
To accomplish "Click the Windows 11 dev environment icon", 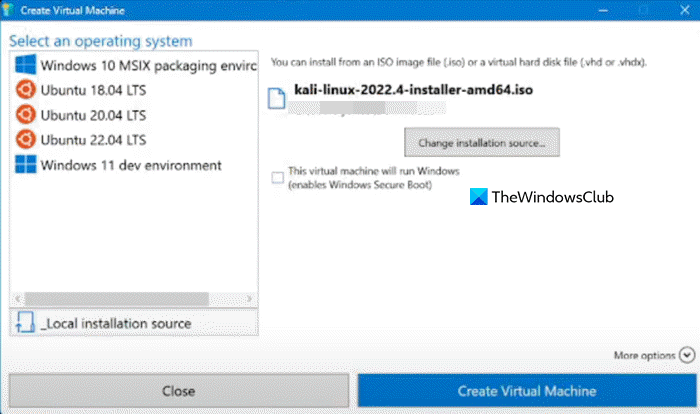I will pyautogui.click(x=25, y=164).
